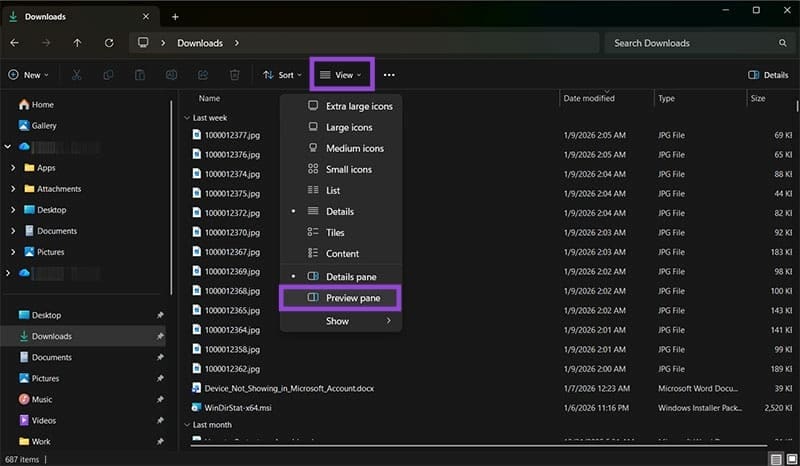The height and width of the screenshot is (466, 800).
Task: Select file 1000012377.jpg
Action: pyautogui.click(x=232, y=135)
